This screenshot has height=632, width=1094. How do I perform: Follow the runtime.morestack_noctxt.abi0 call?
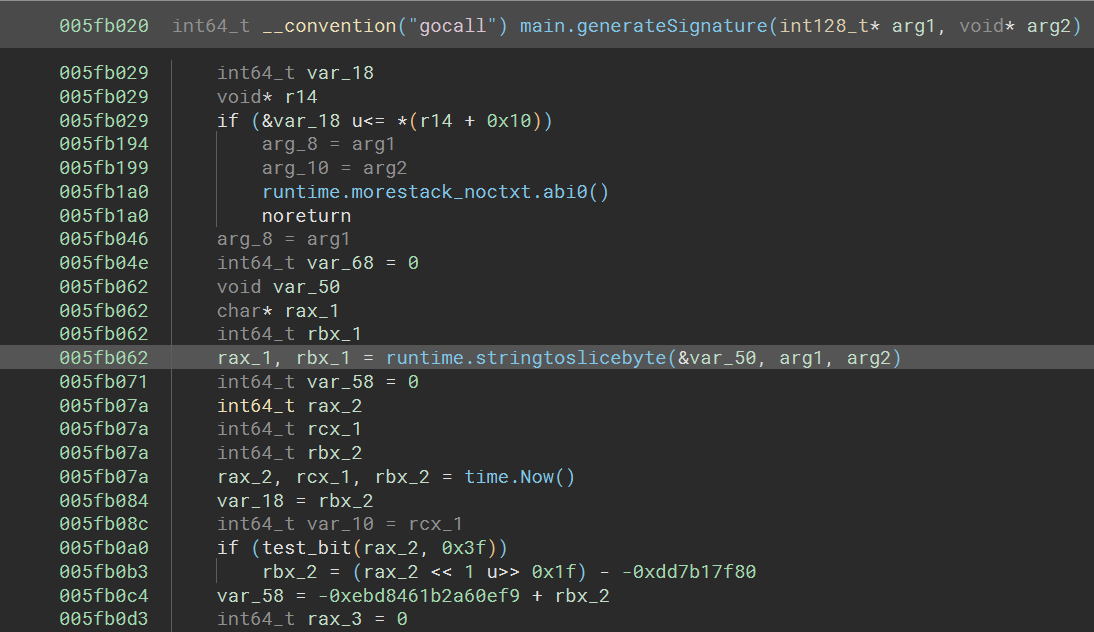click(435, 192)
